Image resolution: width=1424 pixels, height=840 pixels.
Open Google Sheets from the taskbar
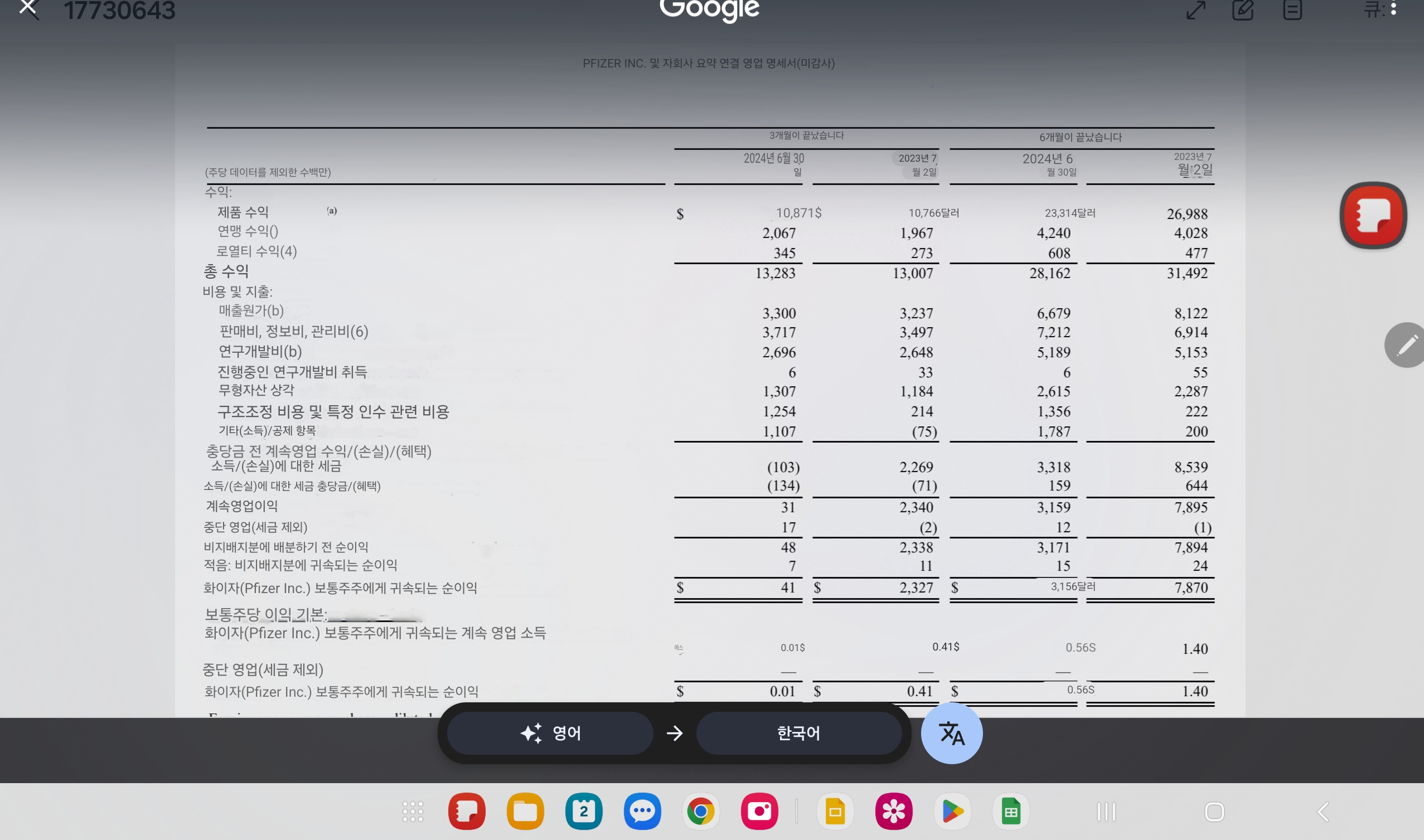[x=1011, y=812]
